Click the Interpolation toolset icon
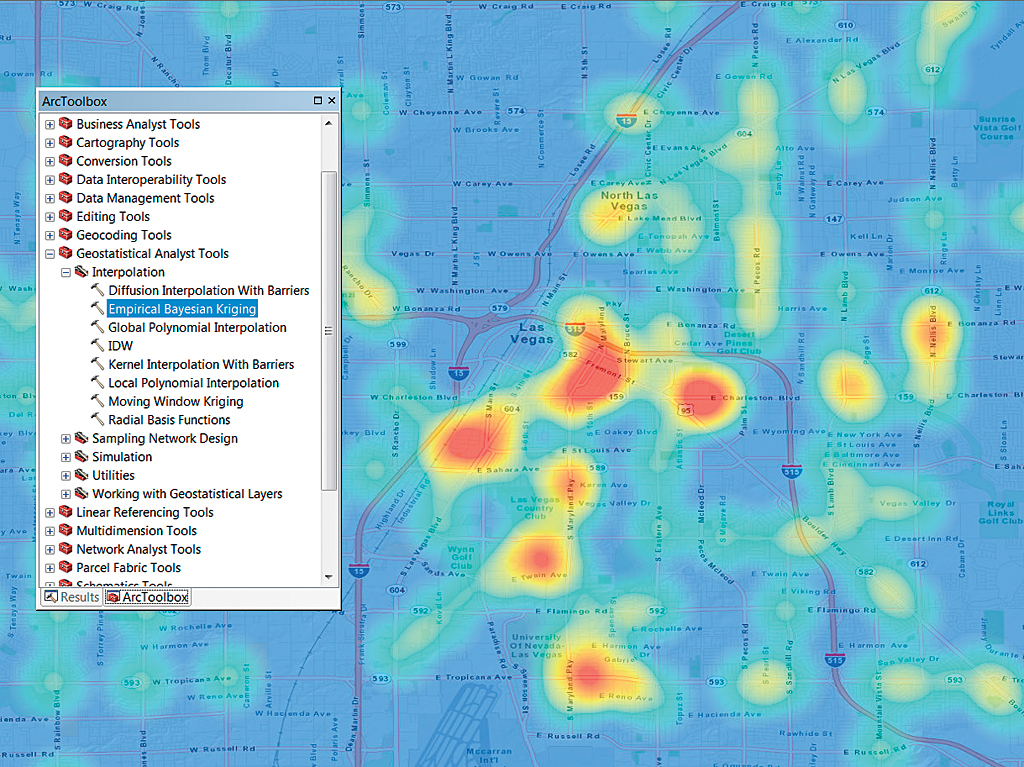The image size is (1024, 767). coord(83,271)
